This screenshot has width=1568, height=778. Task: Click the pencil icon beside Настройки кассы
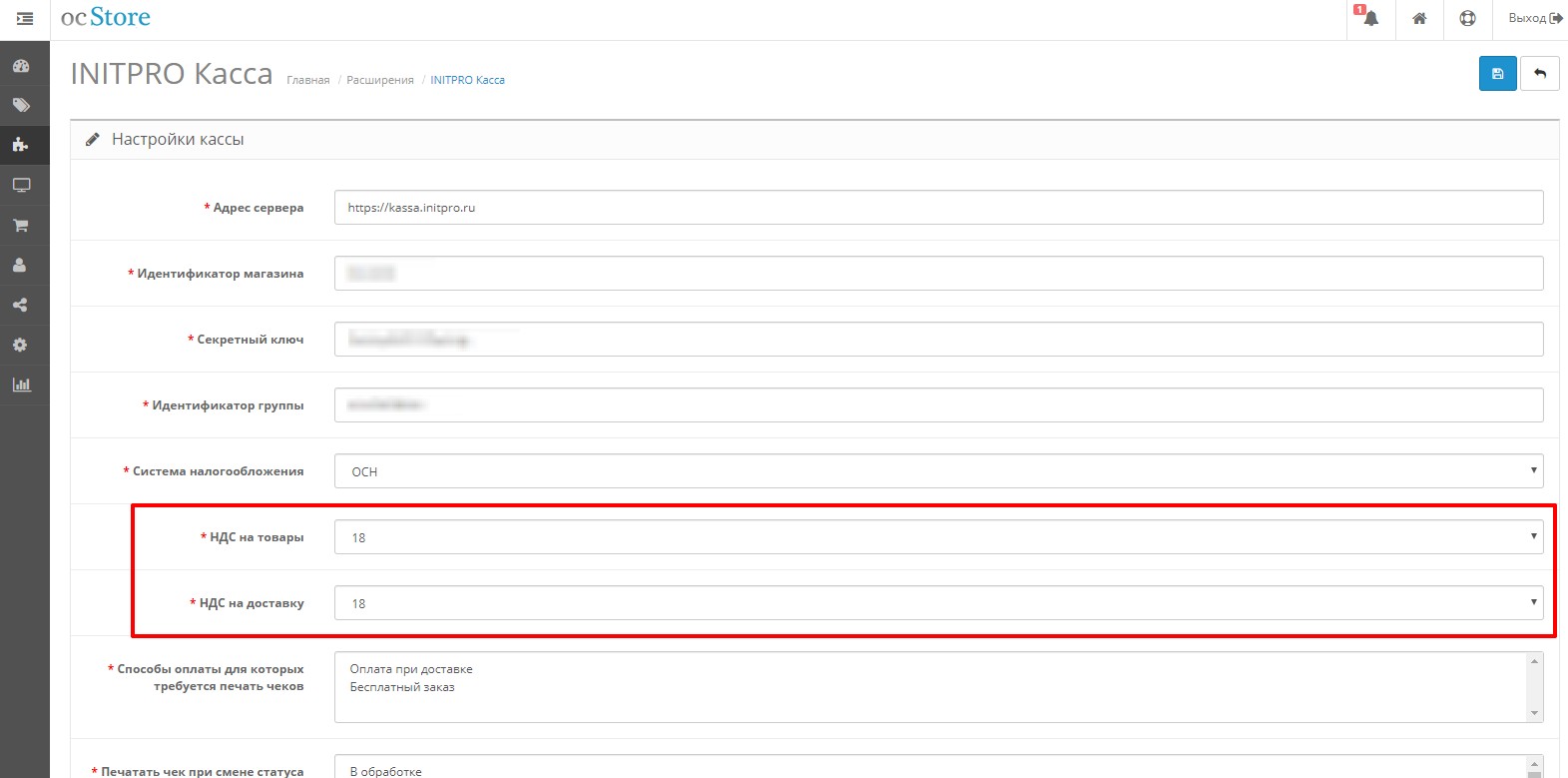(x=93, y=140)
